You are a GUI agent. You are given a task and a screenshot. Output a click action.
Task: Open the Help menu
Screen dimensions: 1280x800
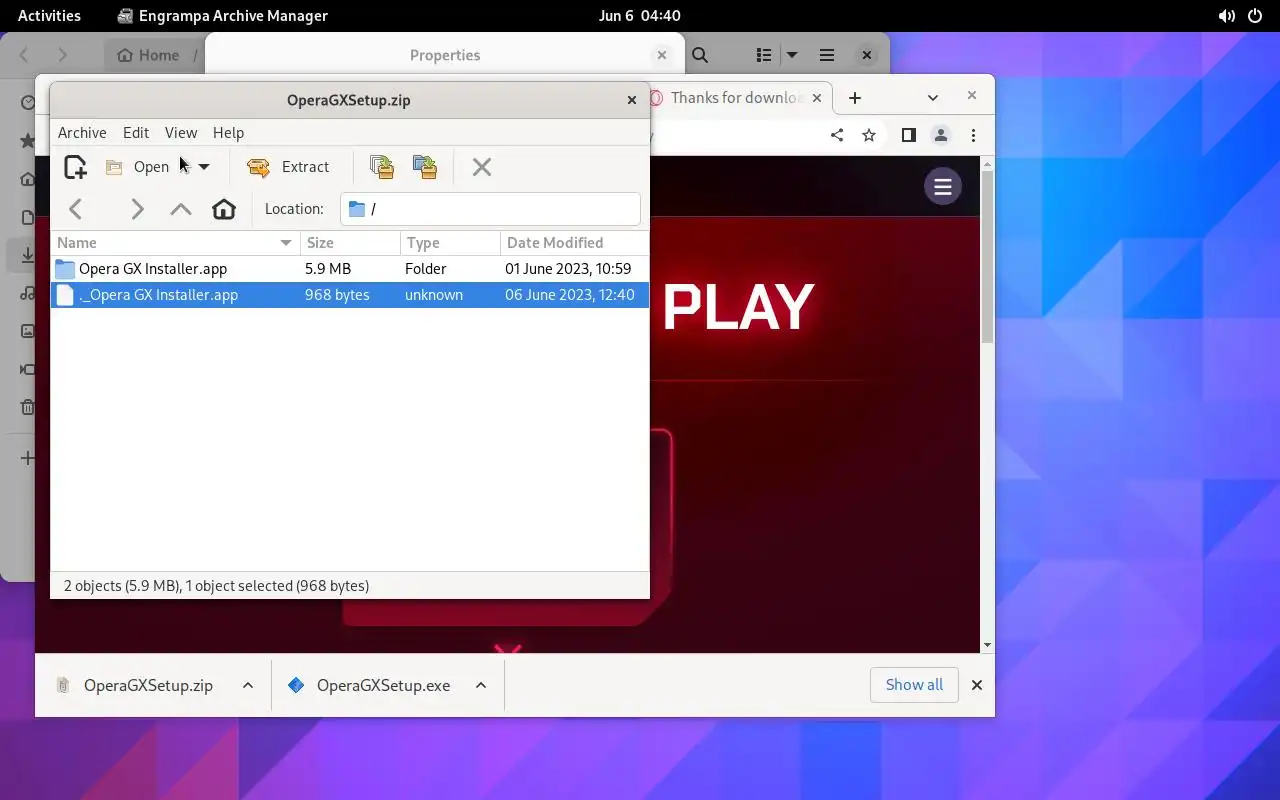(228, 133)
